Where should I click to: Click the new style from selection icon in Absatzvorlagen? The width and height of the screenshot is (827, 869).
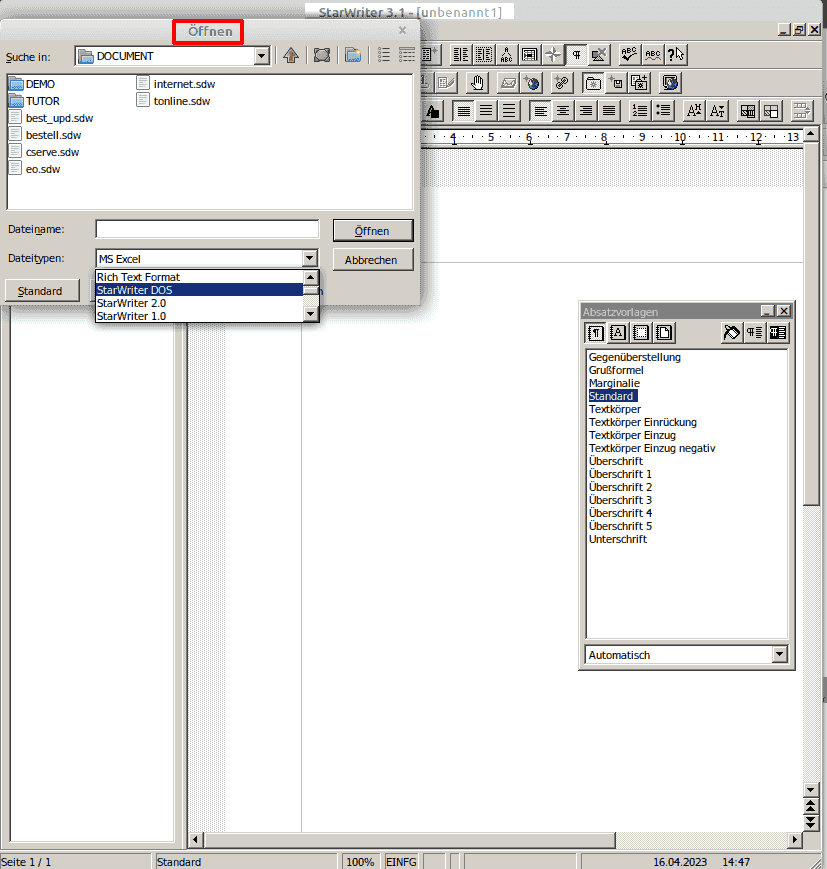point(754,333)
